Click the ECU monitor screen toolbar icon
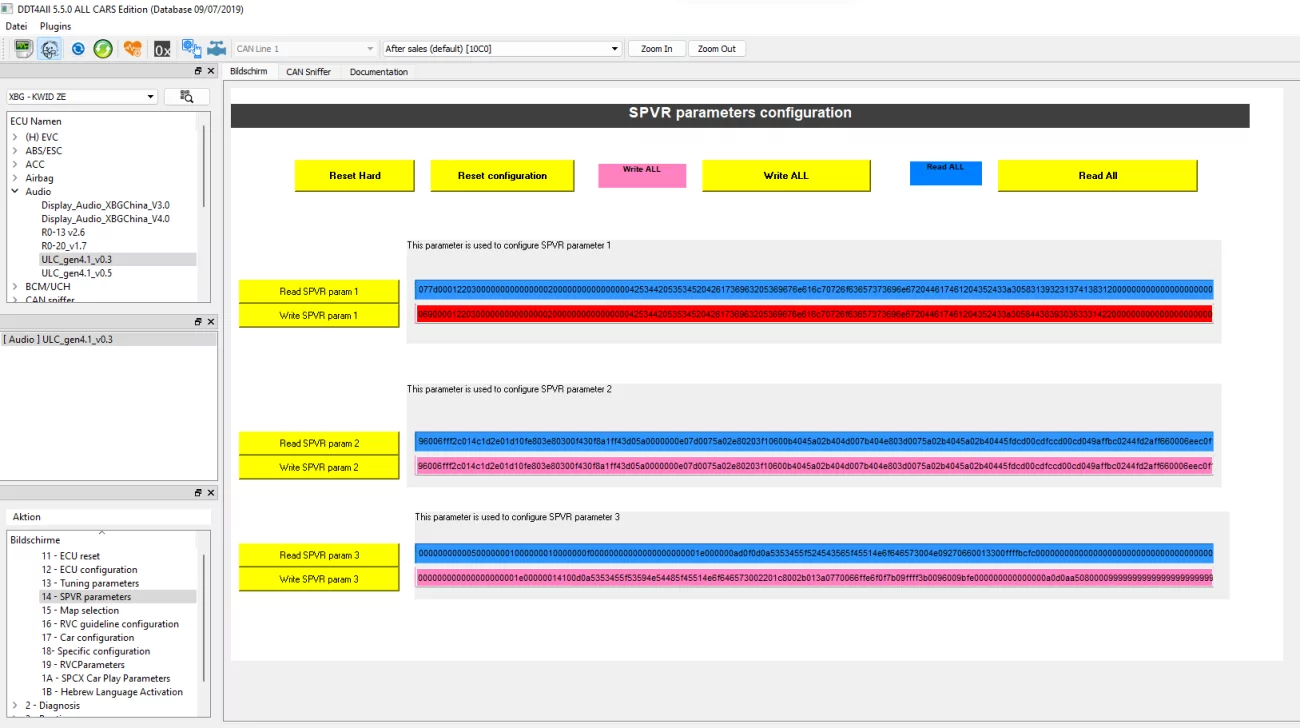1300x728 pixels. 22,48
